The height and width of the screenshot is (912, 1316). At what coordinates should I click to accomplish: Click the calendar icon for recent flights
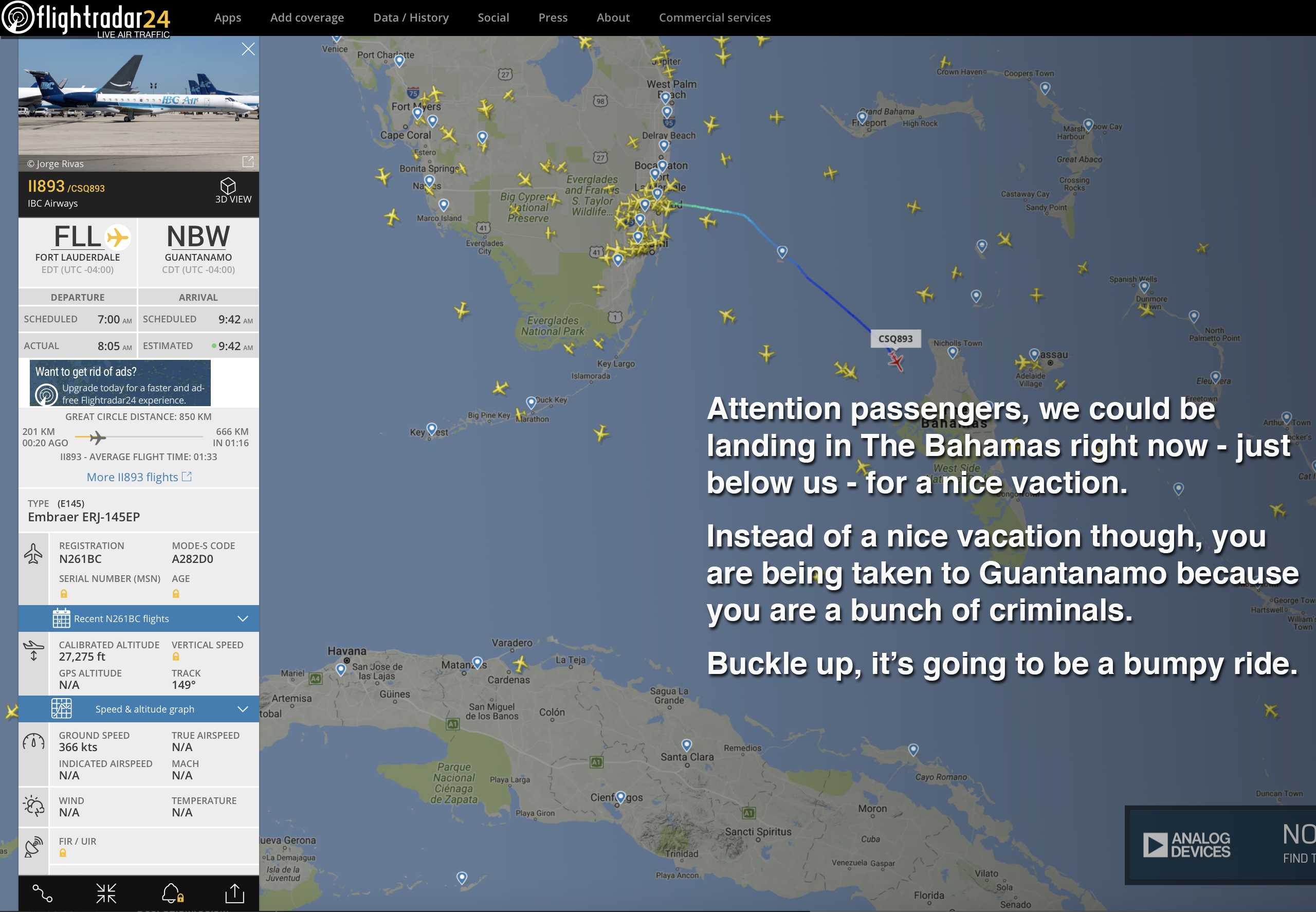pos(61,618)
